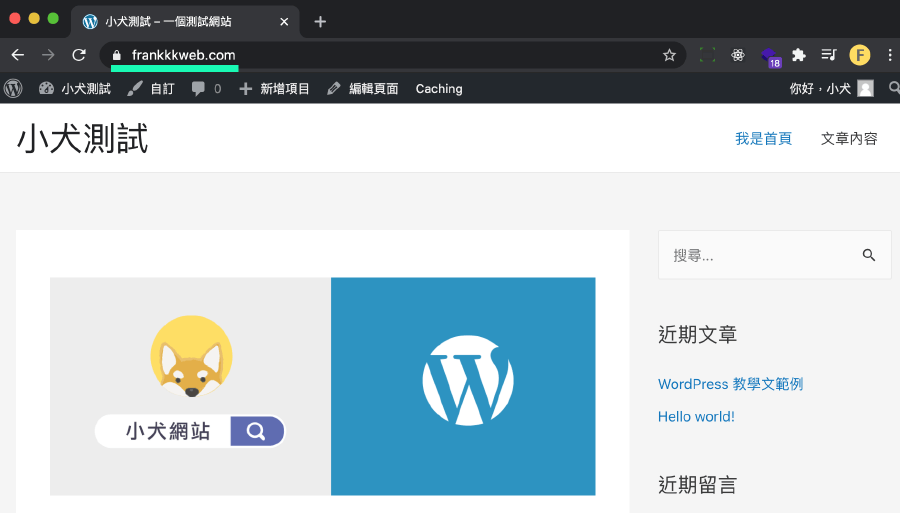The height and width of the screenshot is (513, 900).
Task: Click 編輯頁面 in admin bar
Action: 363,88
